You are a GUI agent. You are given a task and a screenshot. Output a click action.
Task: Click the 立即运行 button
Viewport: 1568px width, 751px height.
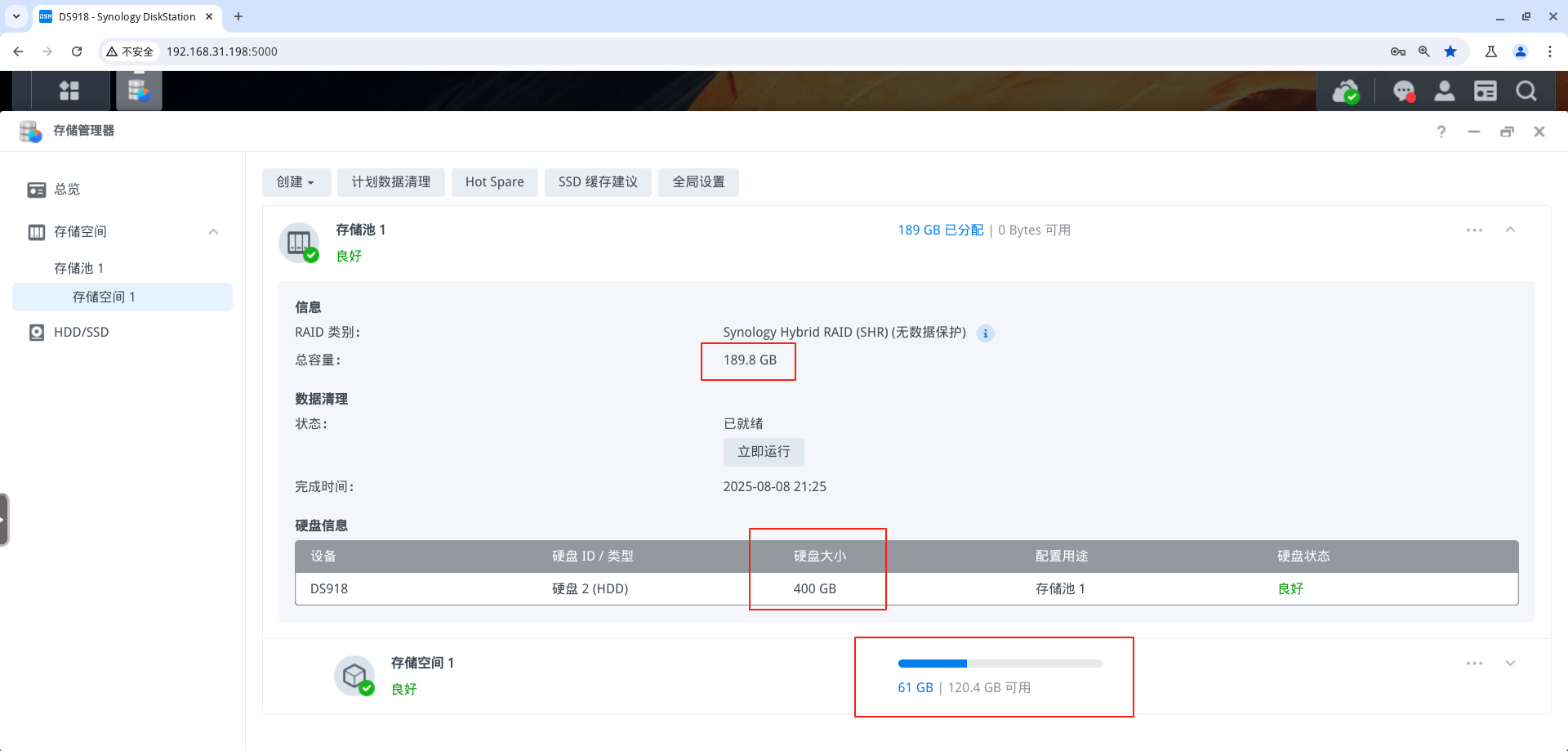click(764, 452)
